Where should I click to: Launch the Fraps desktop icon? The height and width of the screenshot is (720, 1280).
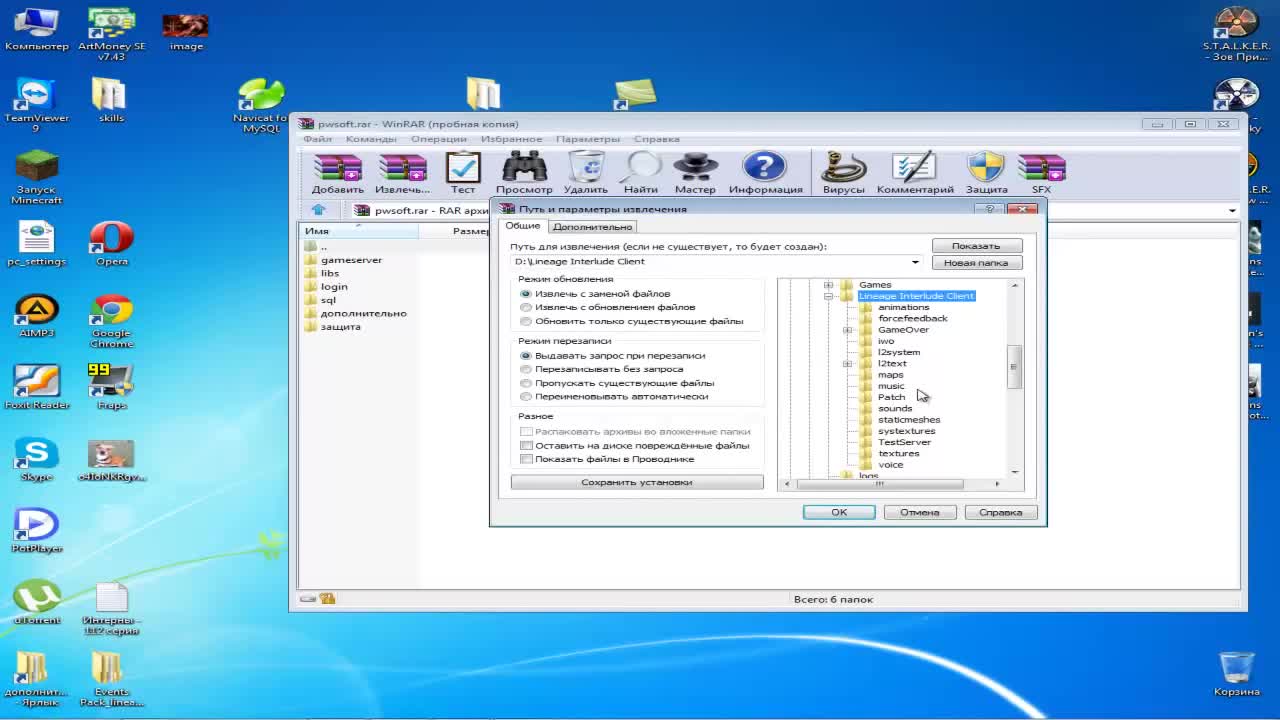[112, 388]
